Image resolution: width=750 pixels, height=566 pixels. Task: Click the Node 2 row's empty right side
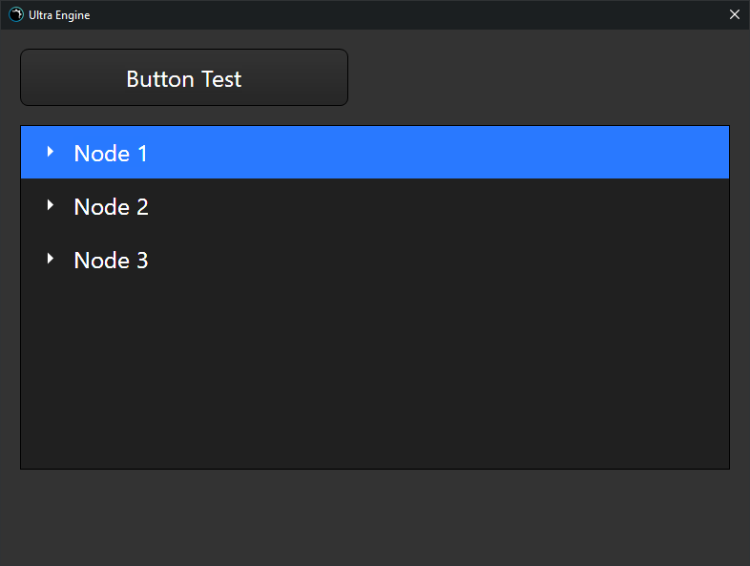point(450,207)
